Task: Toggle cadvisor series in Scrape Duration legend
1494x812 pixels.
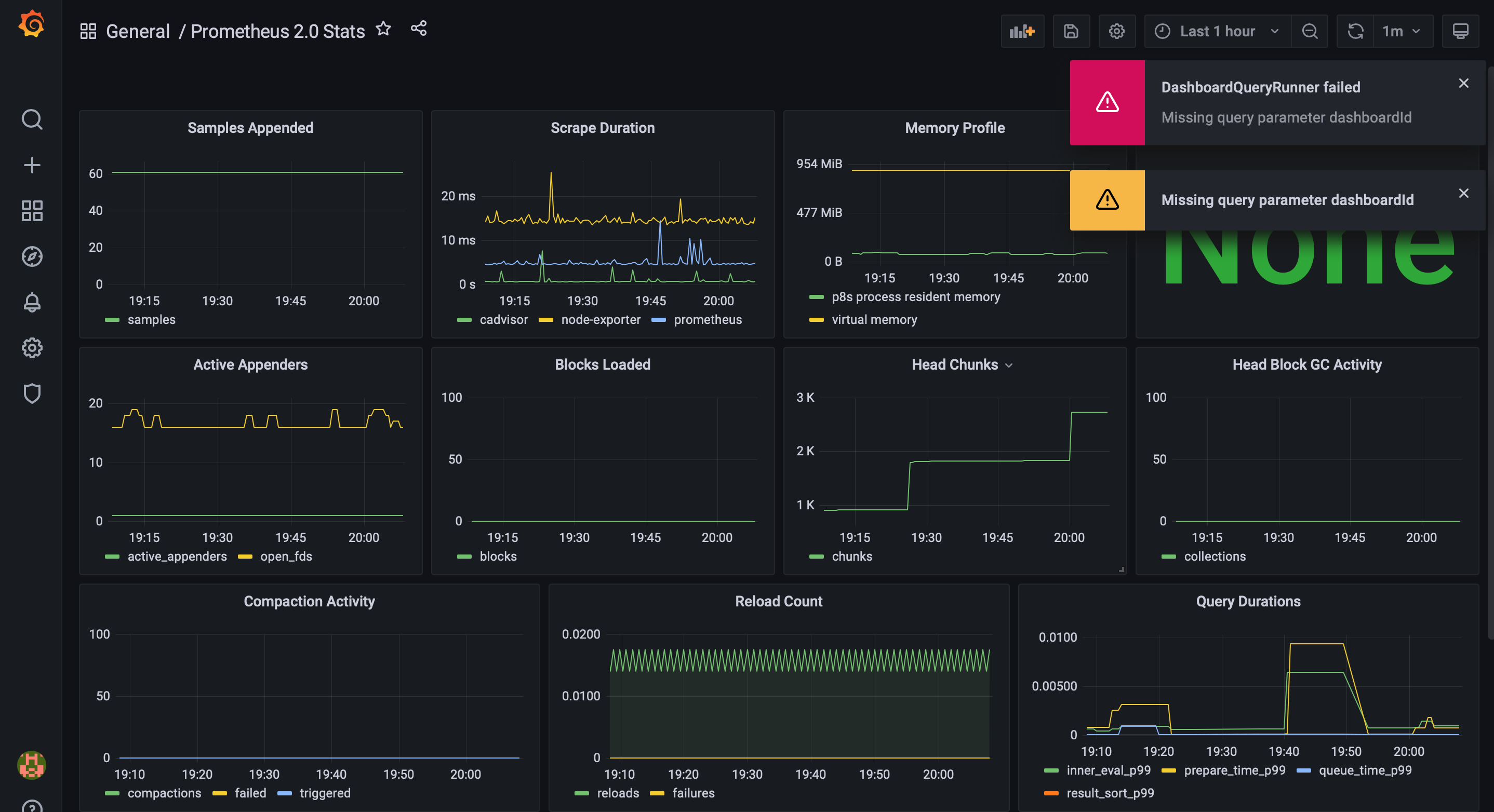Action: click(x=503, y=320)
